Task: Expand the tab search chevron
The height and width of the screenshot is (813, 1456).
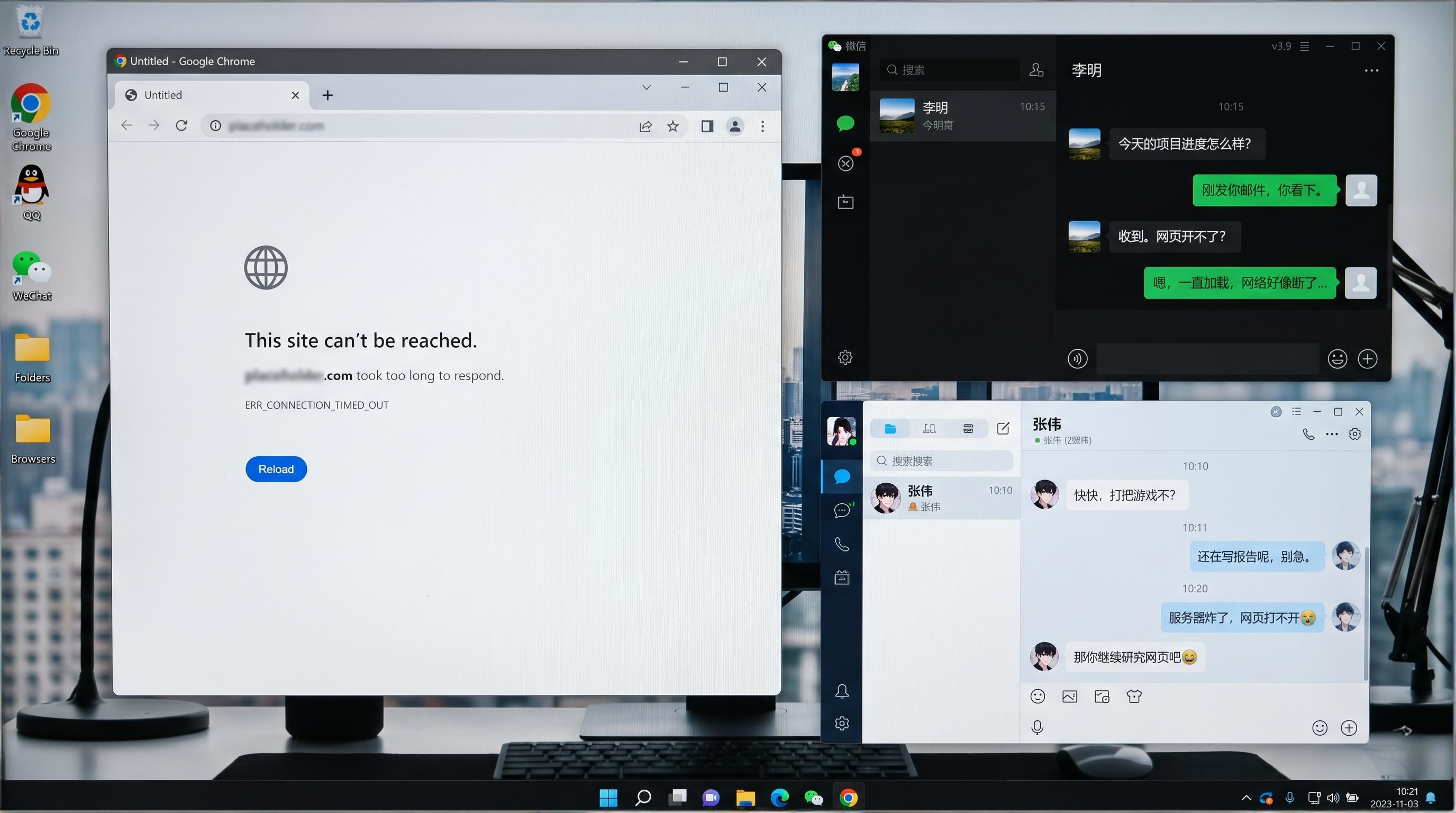Action: click(646, 88)
